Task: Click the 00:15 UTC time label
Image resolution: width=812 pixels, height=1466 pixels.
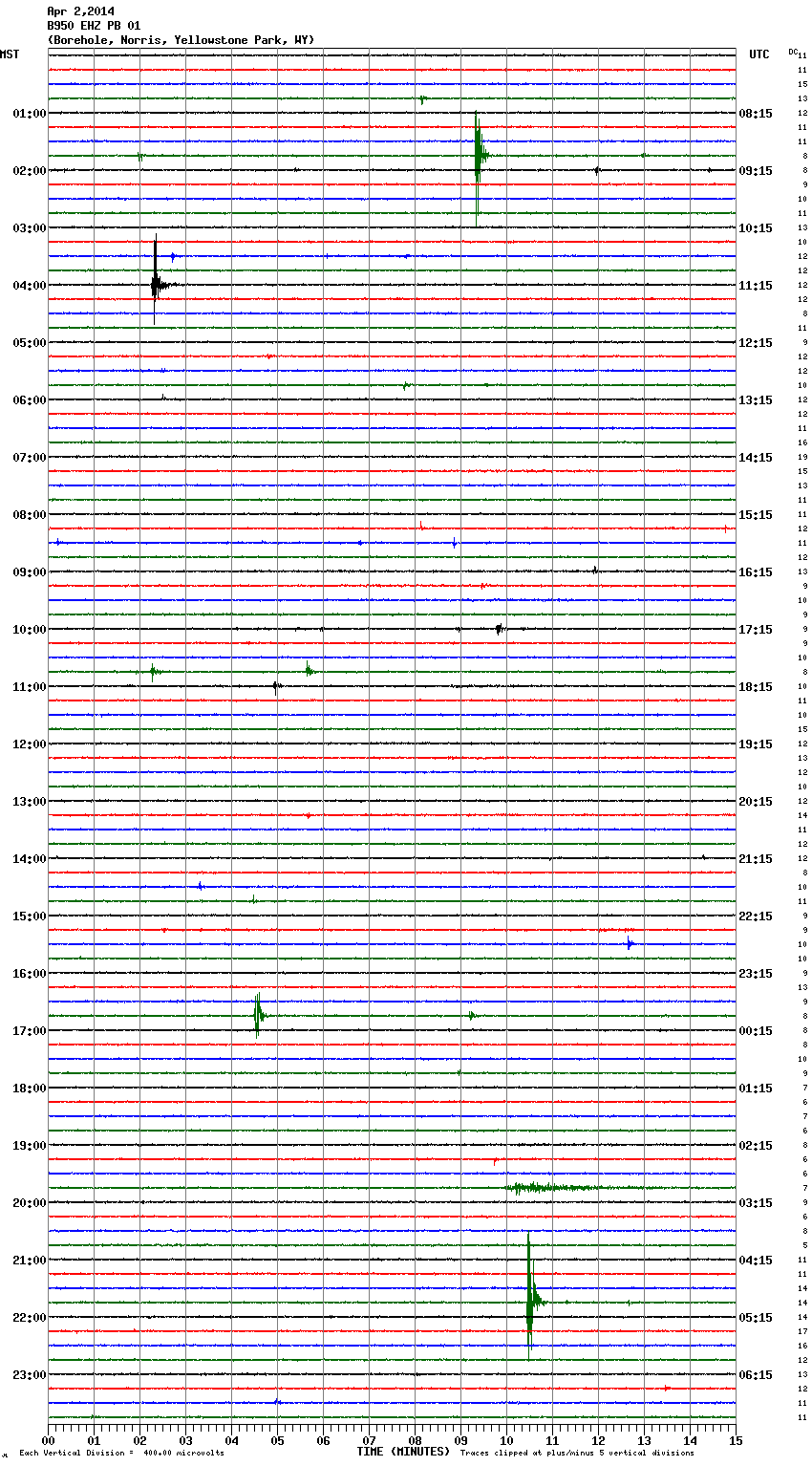Action: pyautogui.click(x=756, y=1031)
